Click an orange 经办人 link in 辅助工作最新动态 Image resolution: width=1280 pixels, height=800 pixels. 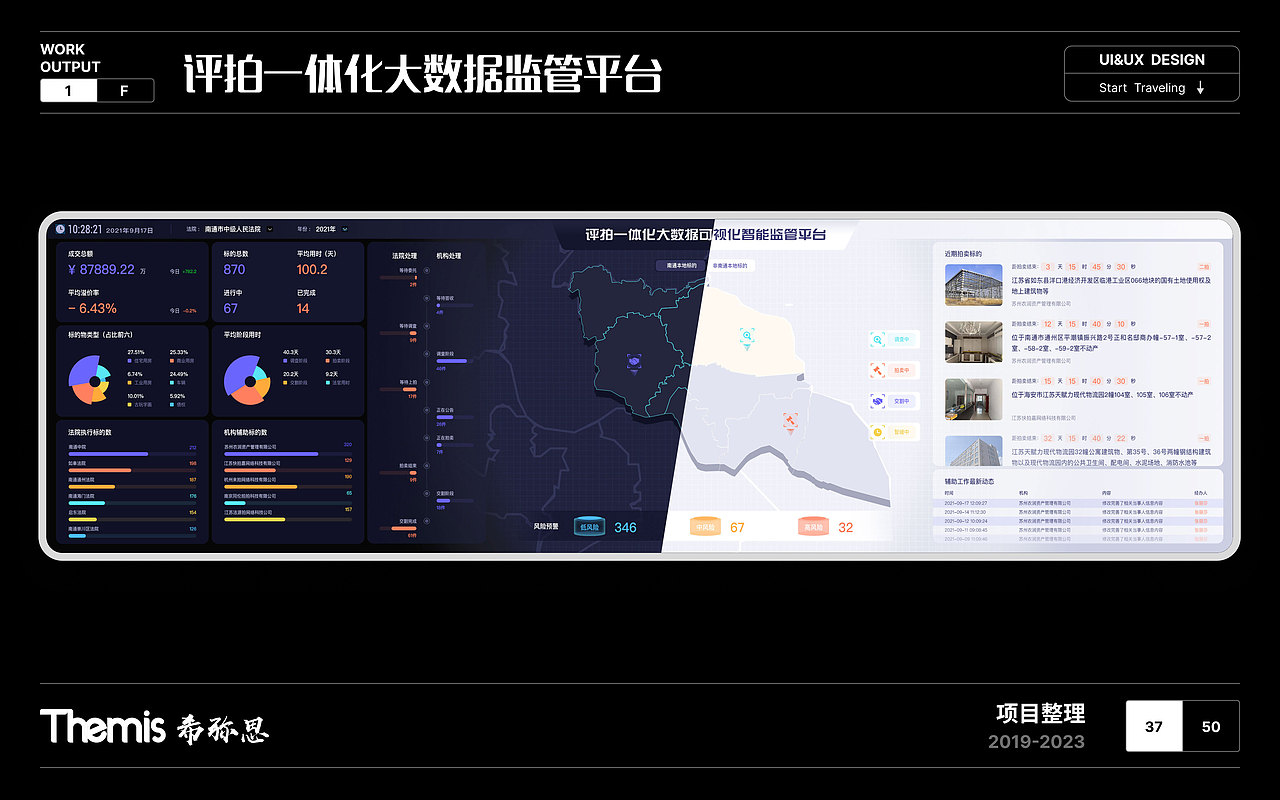pos(1201,503)
